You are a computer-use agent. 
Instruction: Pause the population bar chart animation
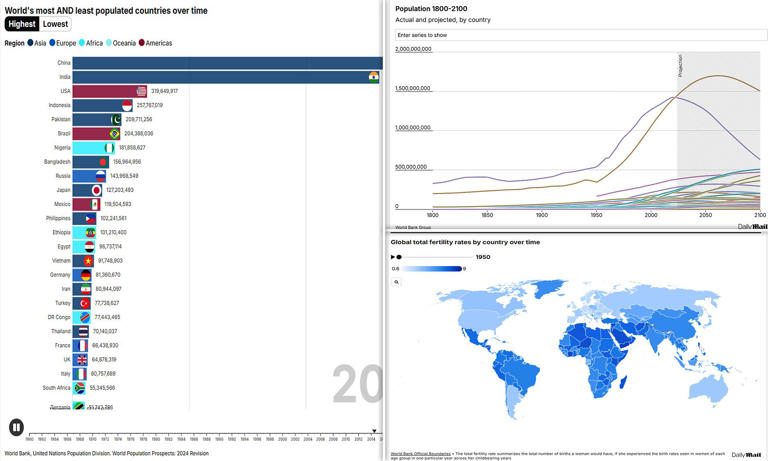[16, 427]
